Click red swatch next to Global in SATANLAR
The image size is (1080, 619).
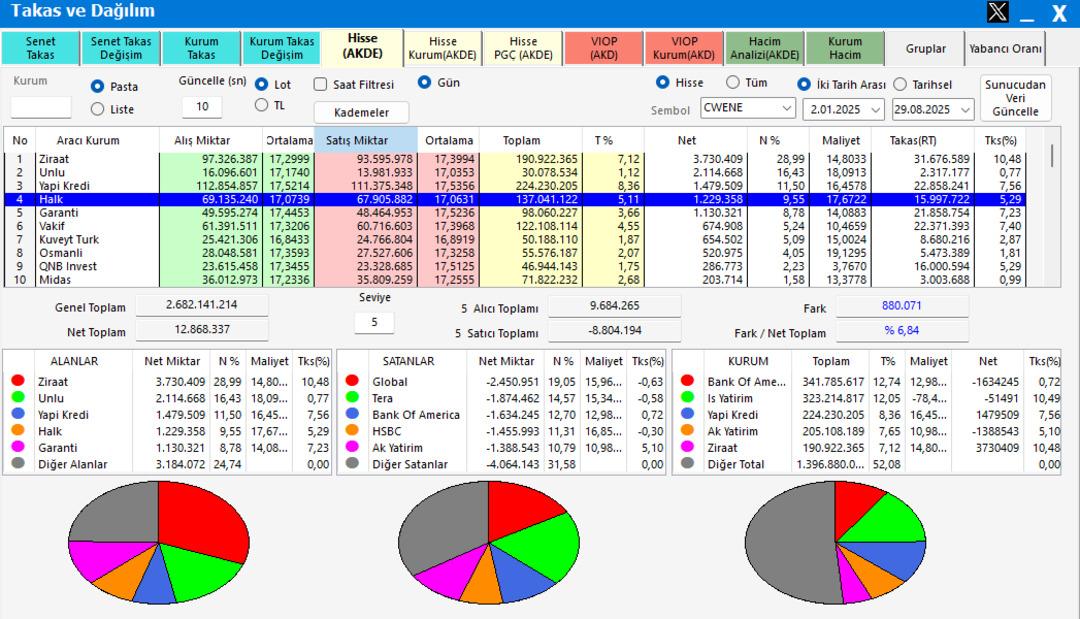click(x=352, y=380)
